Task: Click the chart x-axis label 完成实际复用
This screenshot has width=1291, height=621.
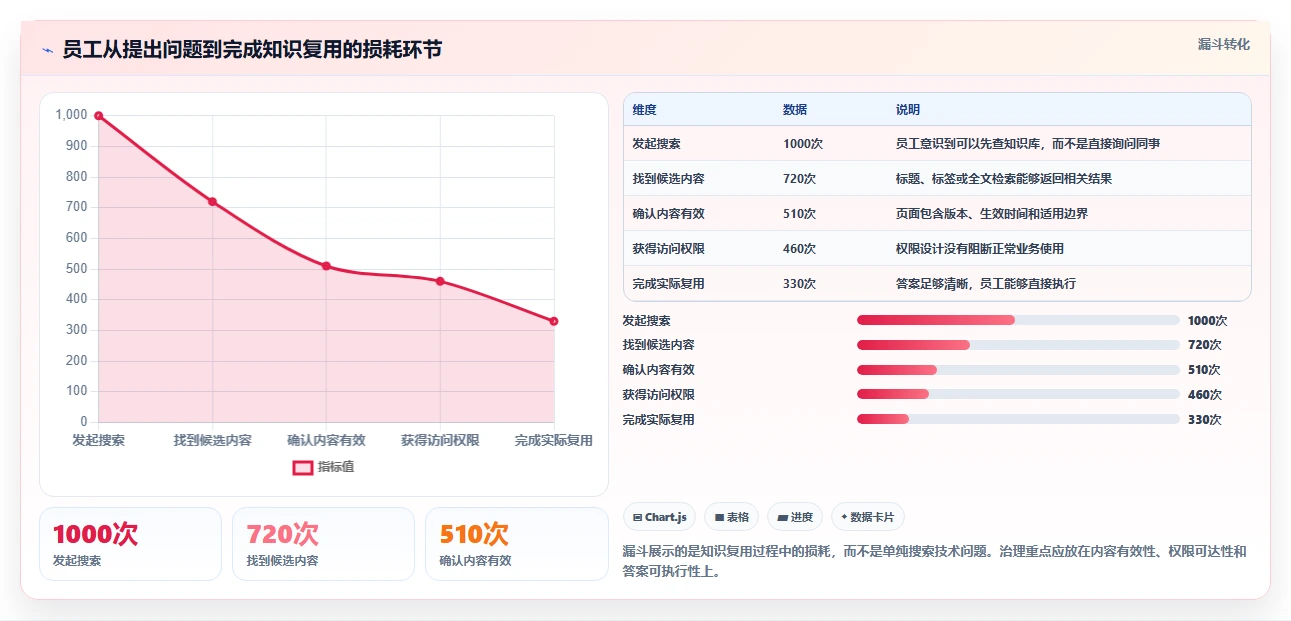Action: (553, 441)
